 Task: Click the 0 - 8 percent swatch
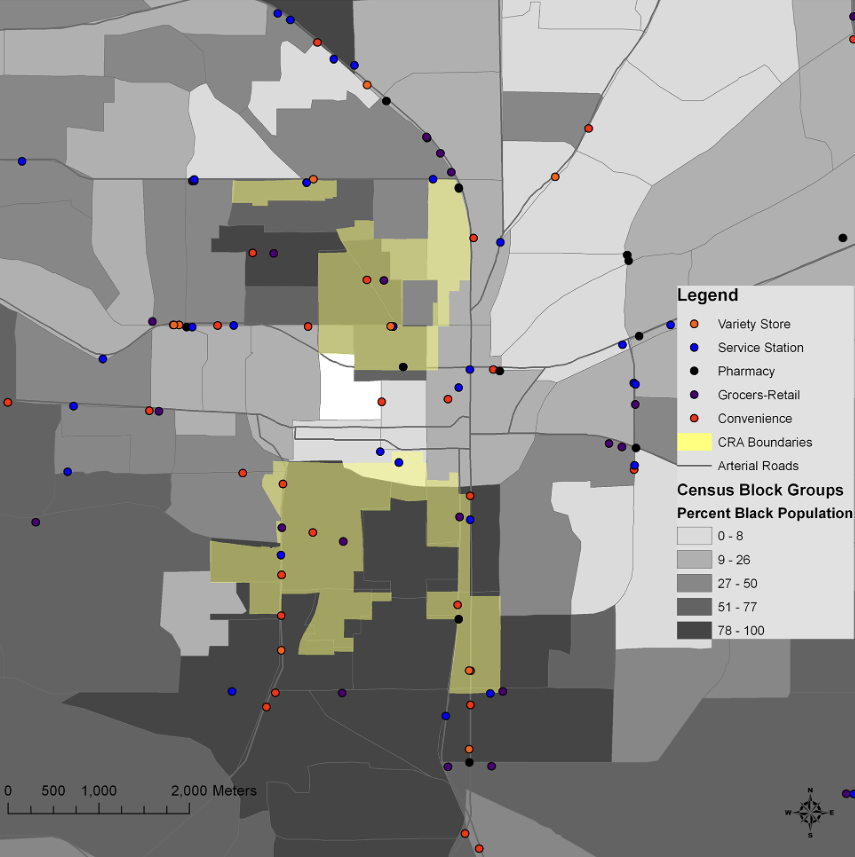[x=694, y=536]
